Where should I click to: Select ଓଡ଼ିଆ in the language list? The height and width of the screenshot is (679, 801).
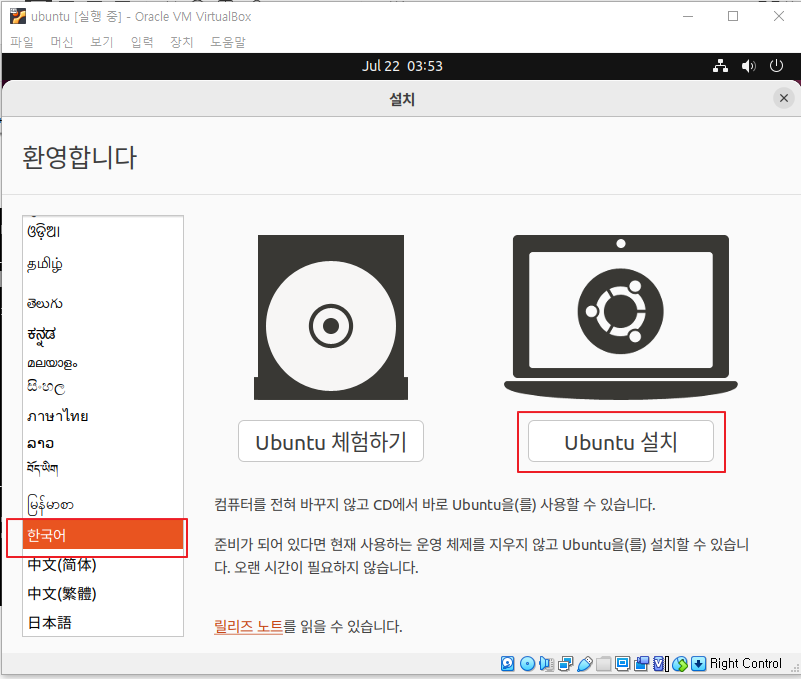point(103,231)
